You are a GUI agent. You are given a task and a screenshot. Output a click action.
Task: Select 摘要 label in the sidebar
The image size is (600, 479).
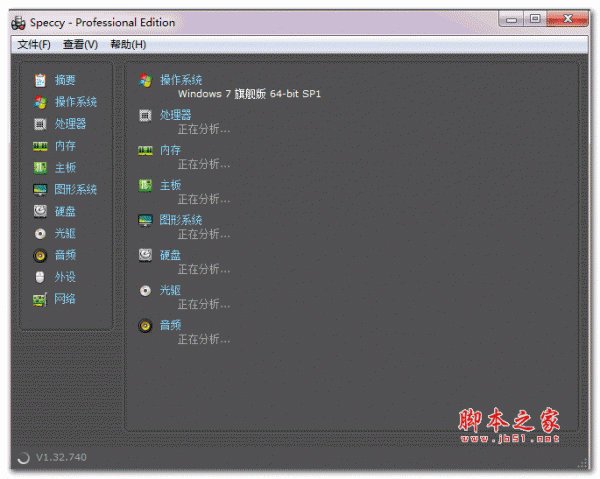pos(65,80)
